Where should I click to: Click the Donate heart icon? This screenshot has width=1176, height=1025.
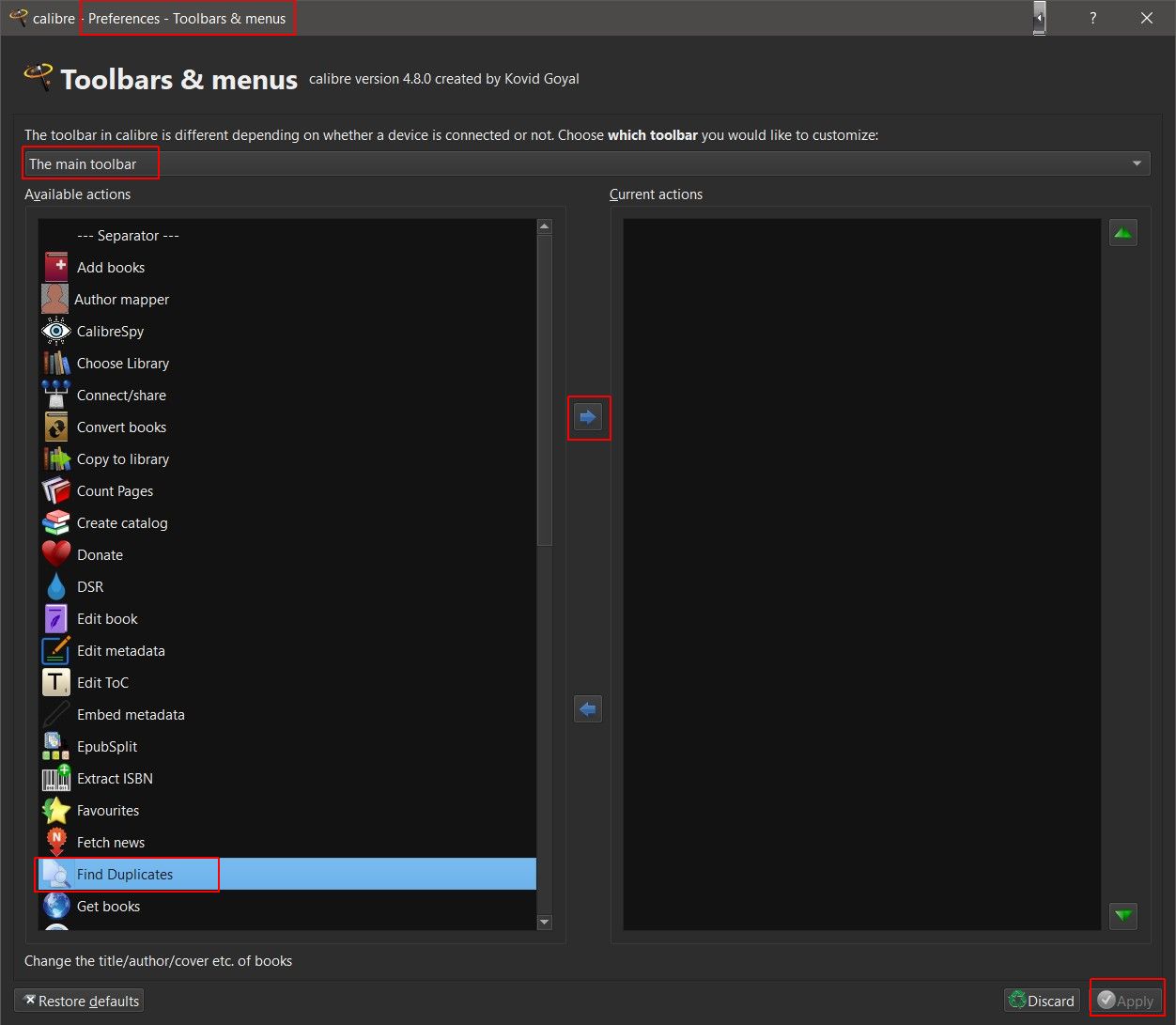56,554
